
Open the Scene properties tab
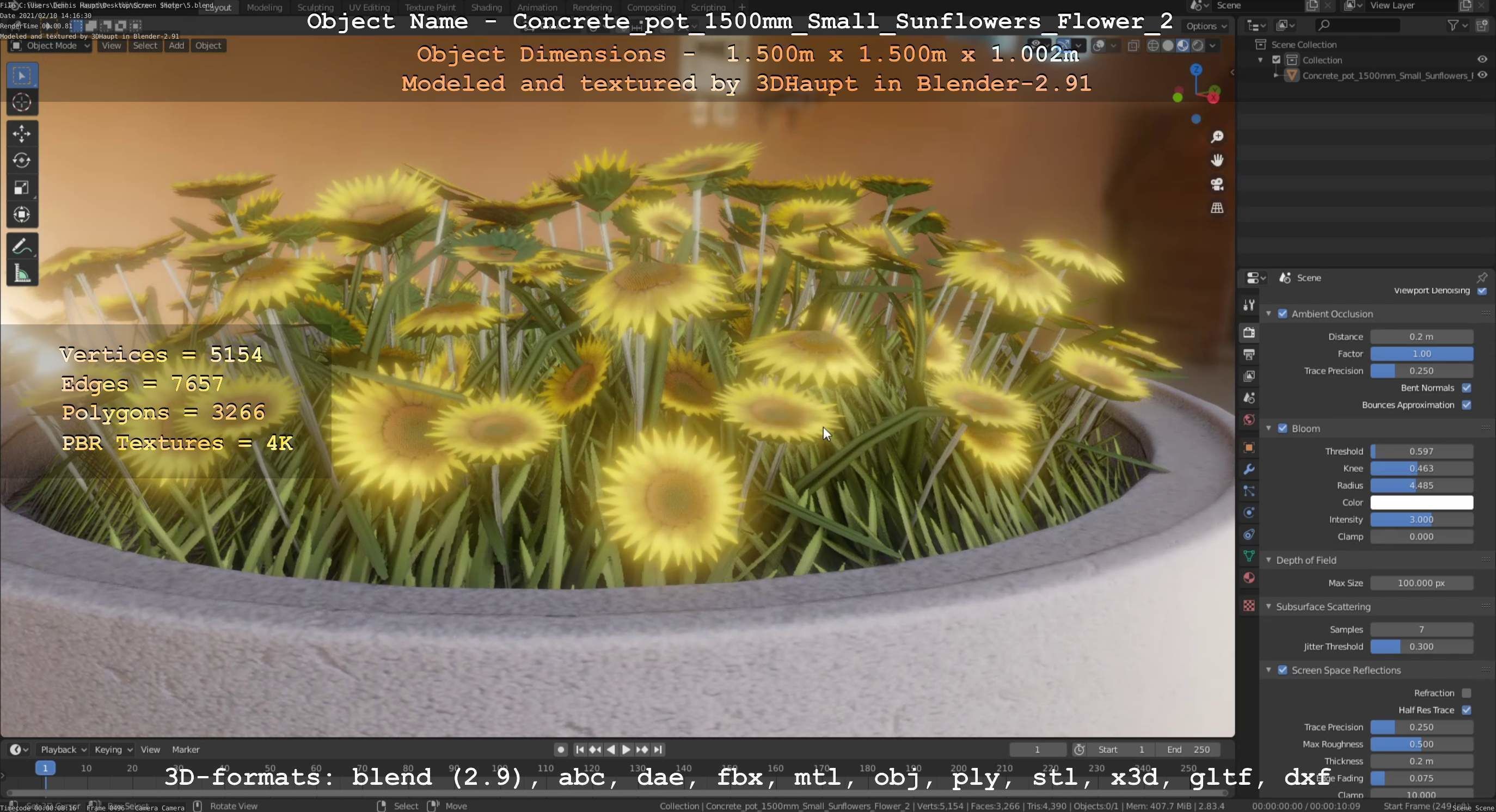pos(1249,398)
